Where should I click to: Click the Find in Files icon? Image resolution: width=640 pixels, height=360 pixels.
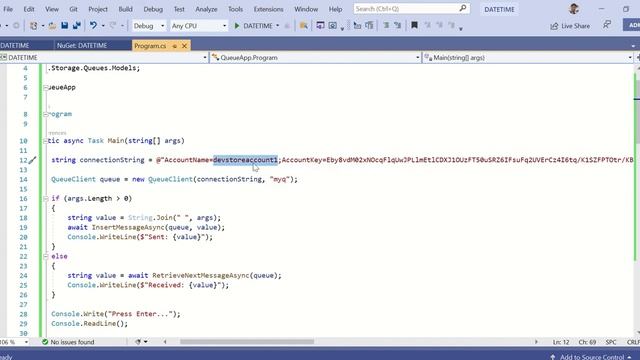304,25
